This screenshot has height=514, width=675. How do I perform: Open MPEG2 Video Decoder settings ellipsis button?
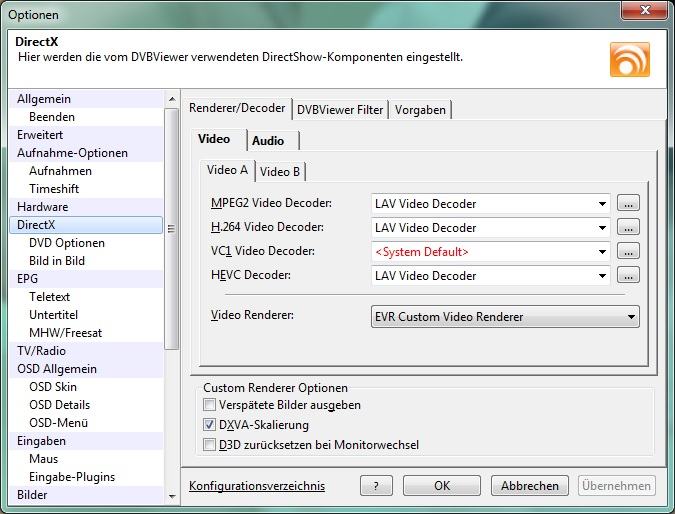point(628,203)
